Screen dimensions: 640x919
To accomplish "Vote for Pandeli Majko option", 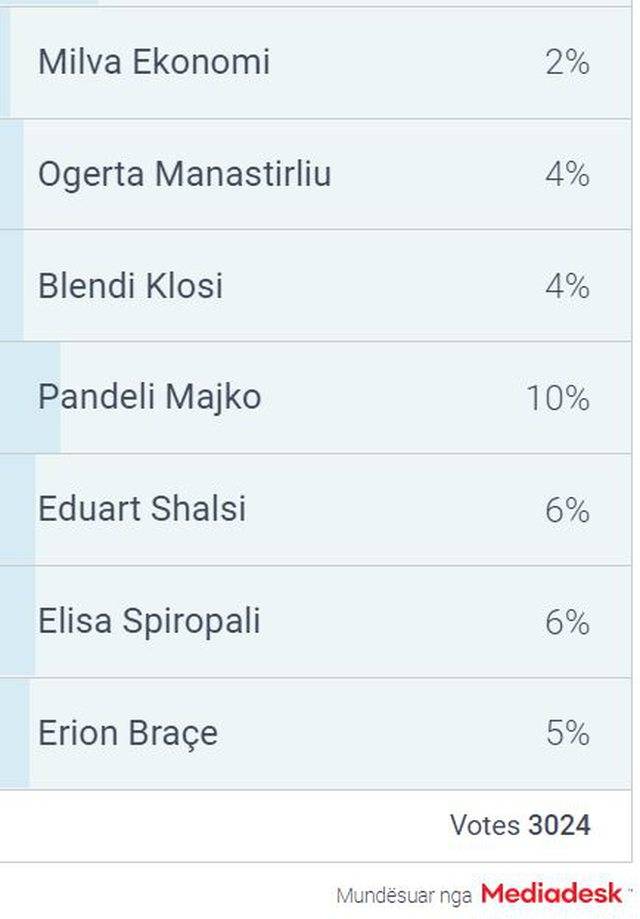I will pyautogui.click(x=315, y=397).
